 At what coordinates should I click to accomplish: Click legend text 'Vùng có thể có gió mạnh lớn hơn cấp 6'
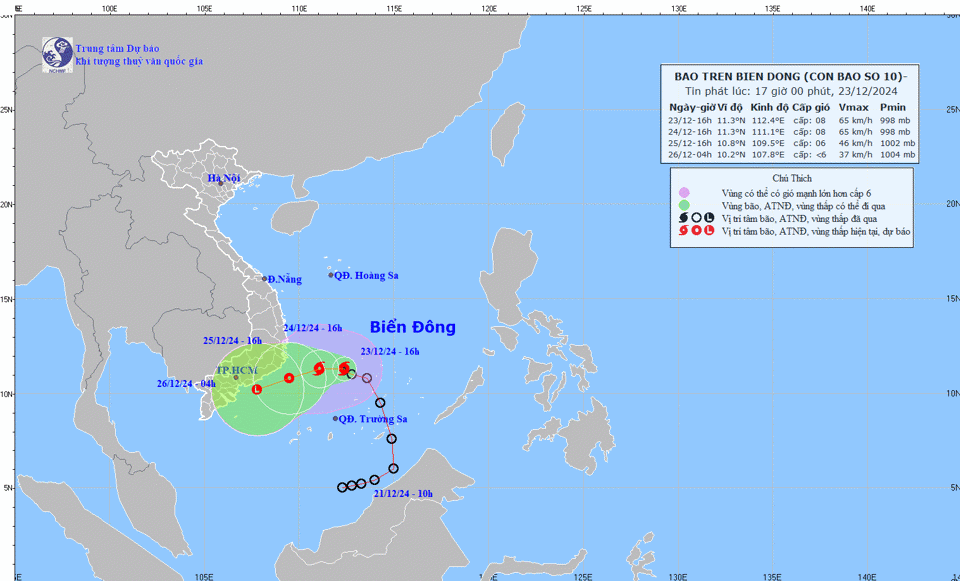796,193
